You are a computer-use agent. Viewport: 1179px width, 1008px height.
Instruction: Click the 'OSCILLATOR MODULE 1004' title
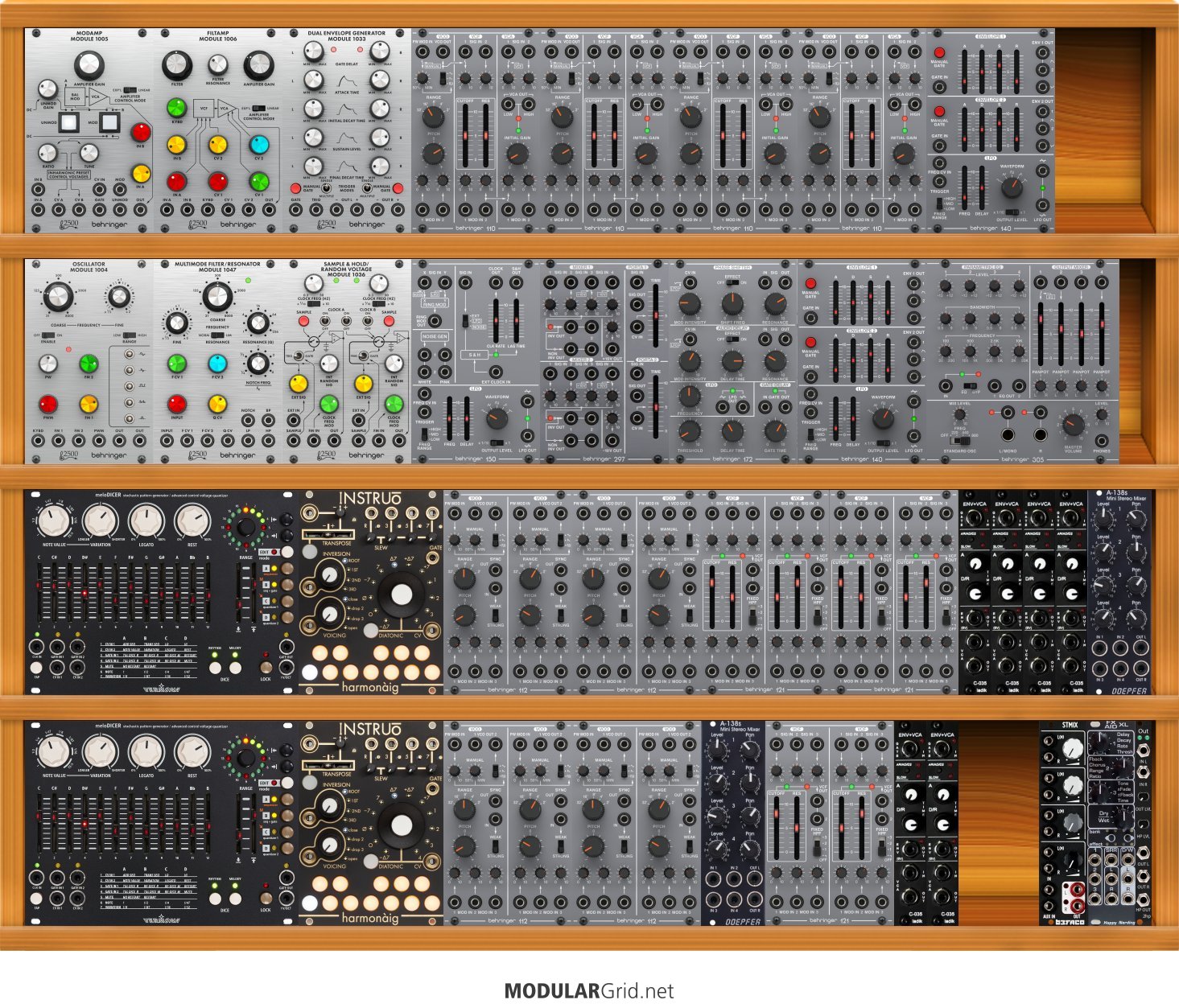[x=89, y=267]
